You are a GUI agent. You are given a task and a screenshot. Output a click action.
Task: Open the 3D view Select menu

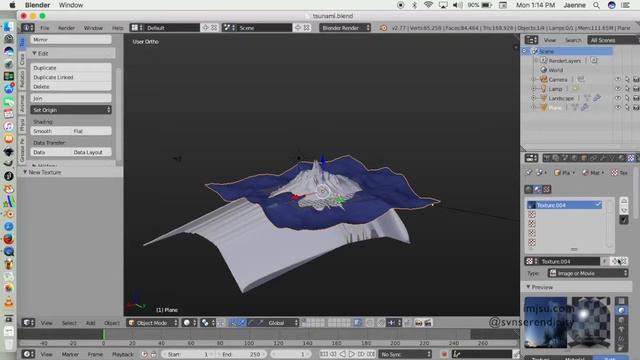click(69, 323)
